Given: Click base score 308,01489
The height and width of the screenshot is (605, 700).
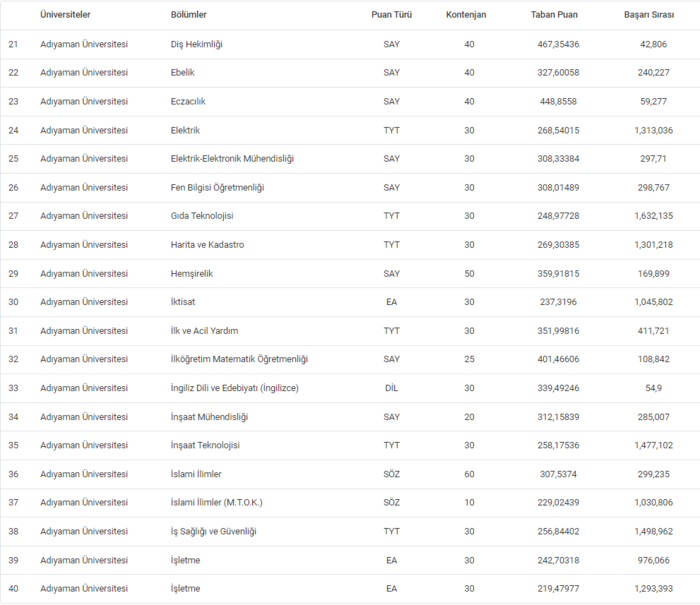Looking at the screenshot, I should 558,188.
